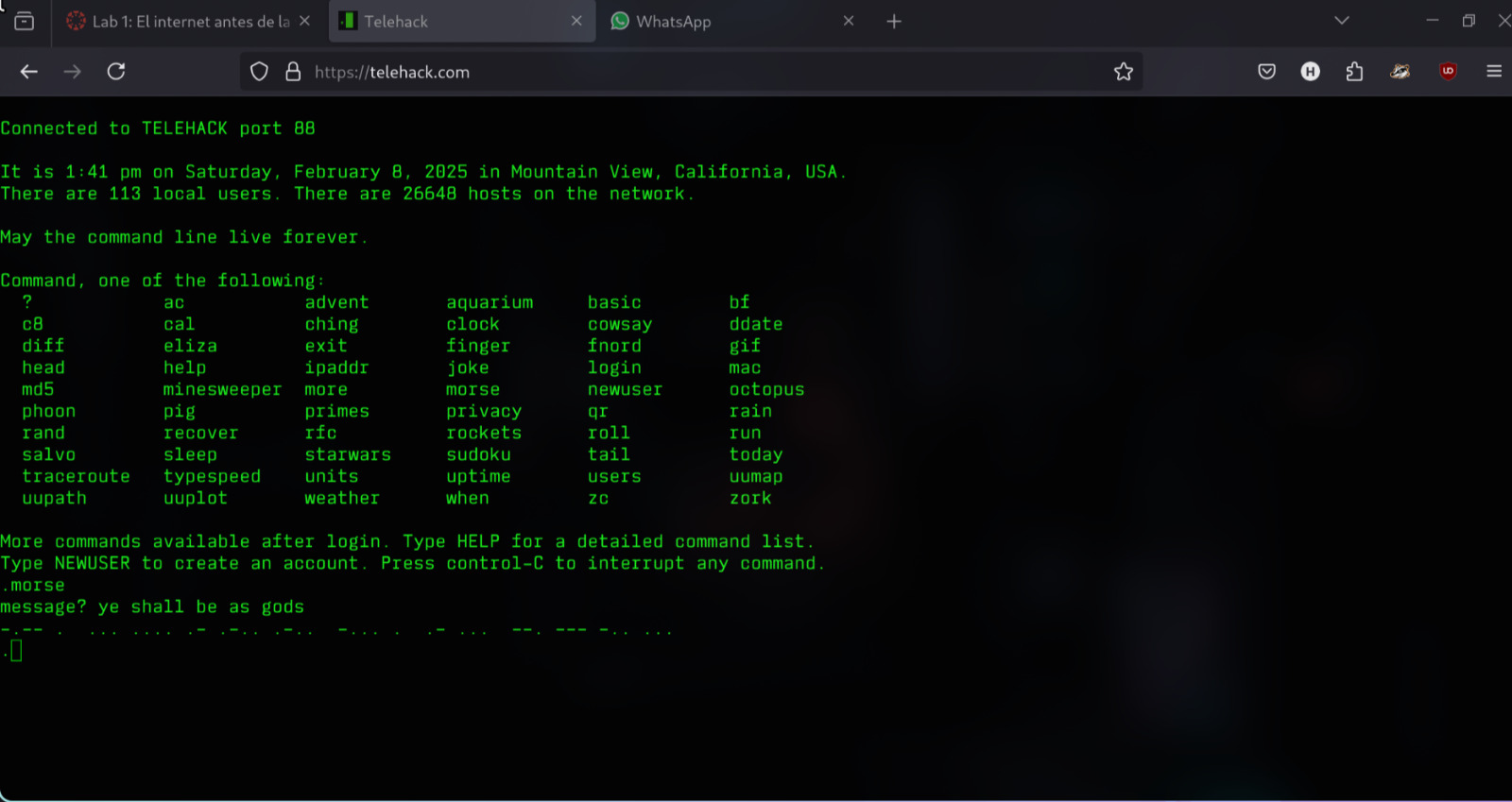Screen dimensions: 1512x802
Task: Click the 'ipaddr' command
Action: pos(336,367)
